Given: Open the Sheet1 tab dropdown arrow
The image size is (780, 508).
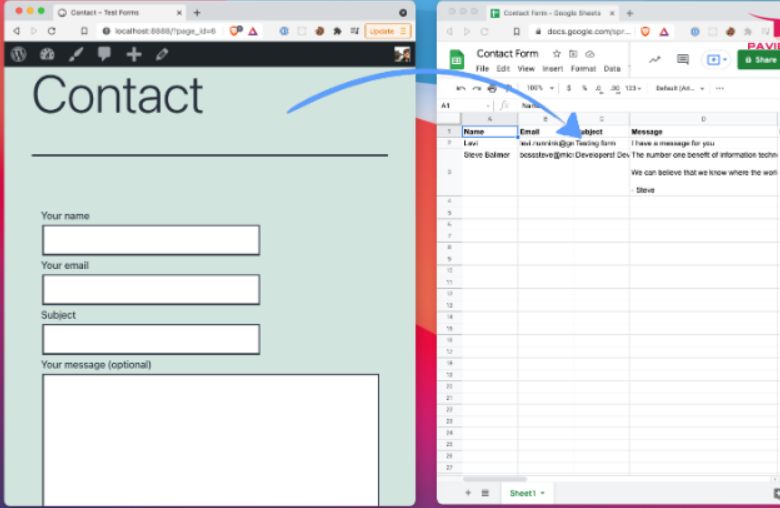Looking at the screenshot, I should tap(543, 493).
